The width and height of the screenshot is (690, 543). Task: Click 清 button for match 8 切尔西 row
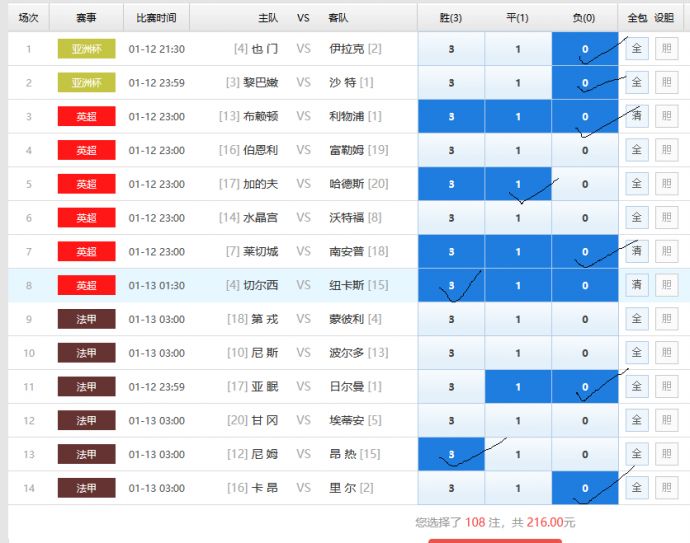pos(636,285)
